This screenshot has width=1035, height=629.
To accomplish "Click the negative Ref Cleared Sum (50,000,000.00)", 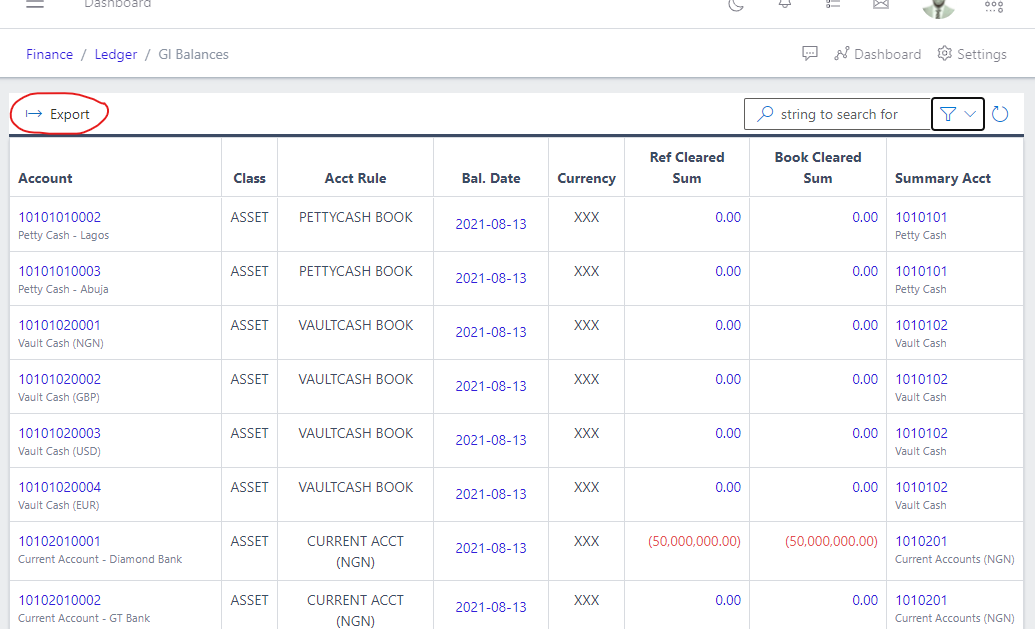I will coord(694,541).
